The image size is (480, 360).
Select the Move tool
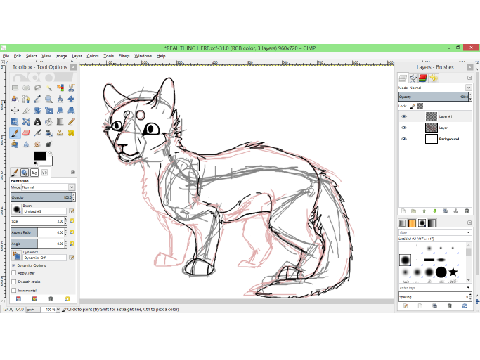point(71,99)
